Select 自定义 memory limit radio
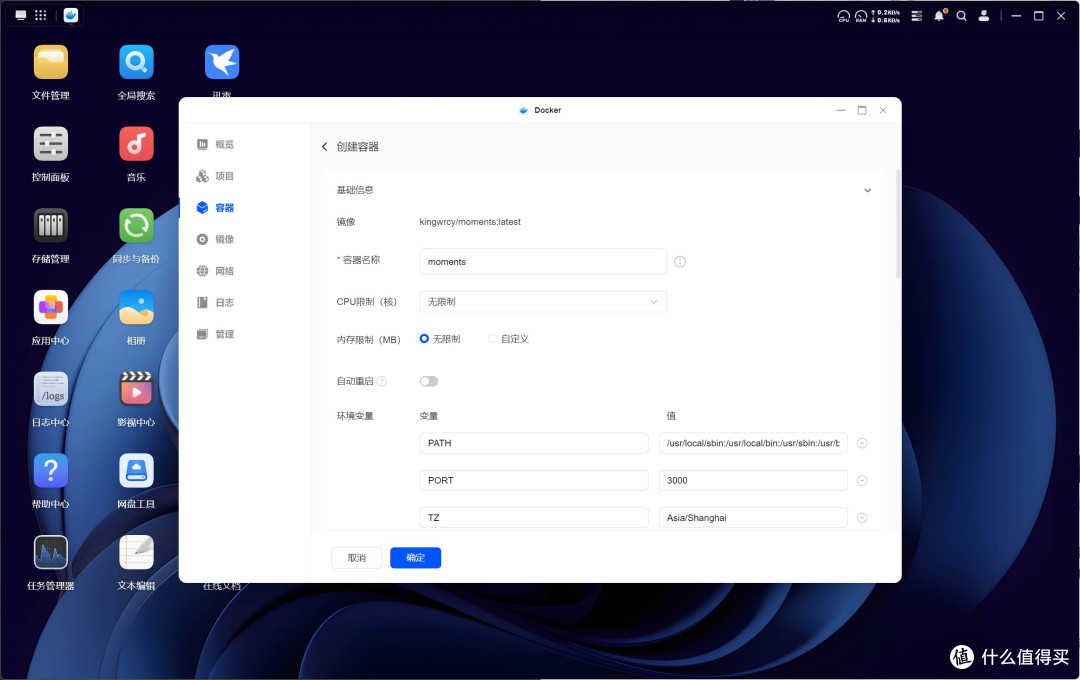This screenshot has height=680, width=1080. pos(492,338)
